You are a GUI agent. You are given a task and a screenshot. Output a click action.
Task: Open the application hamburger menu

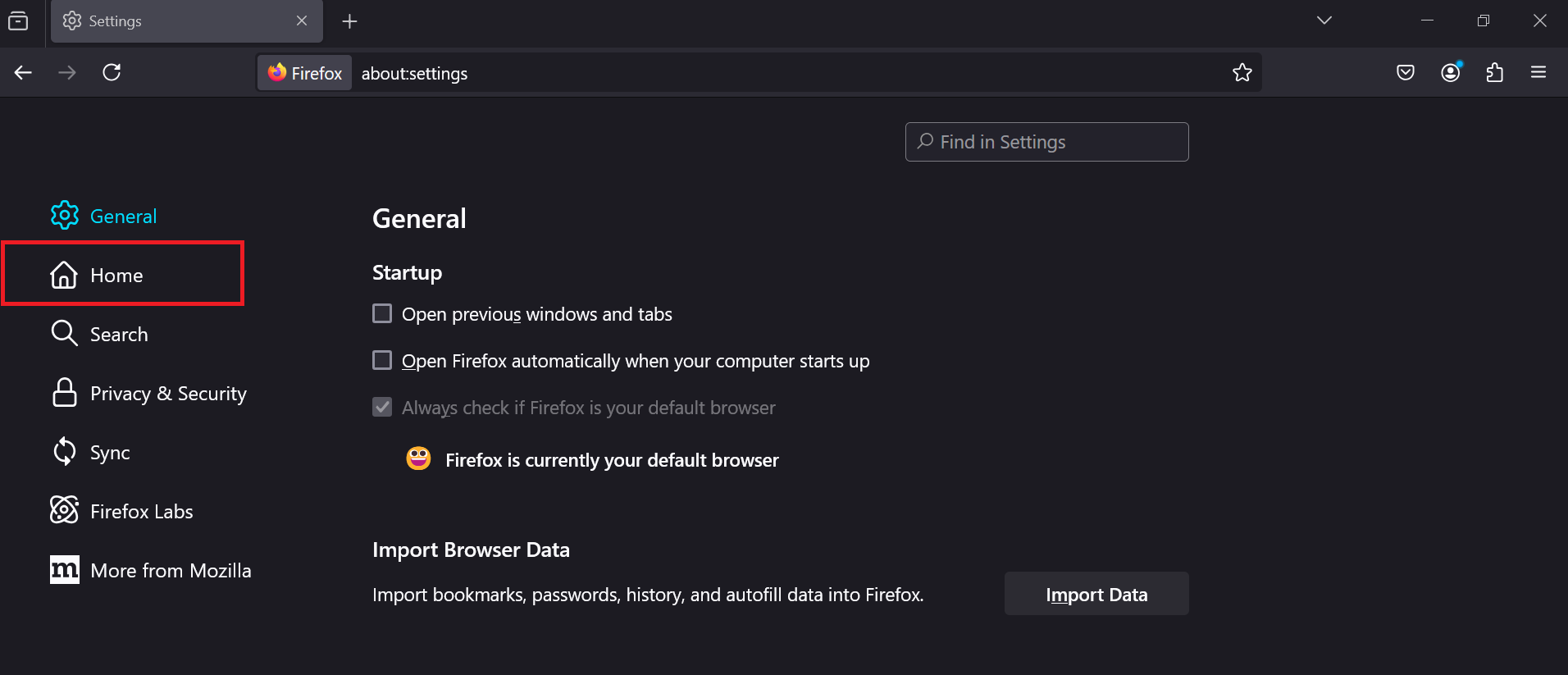click(1538, 73)
